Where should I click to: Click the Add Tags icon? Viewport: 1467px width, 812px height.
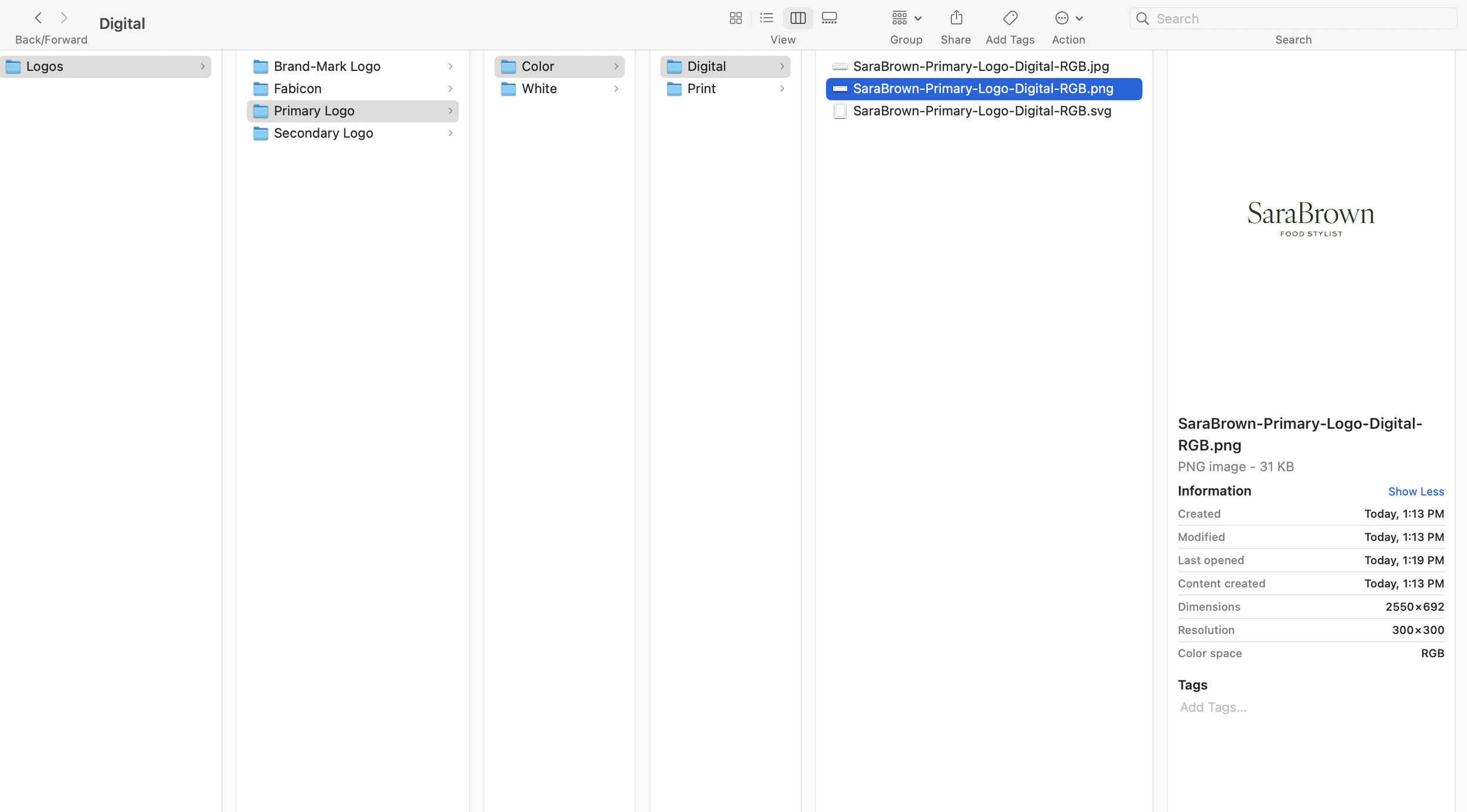click(x=1010, y=18)
